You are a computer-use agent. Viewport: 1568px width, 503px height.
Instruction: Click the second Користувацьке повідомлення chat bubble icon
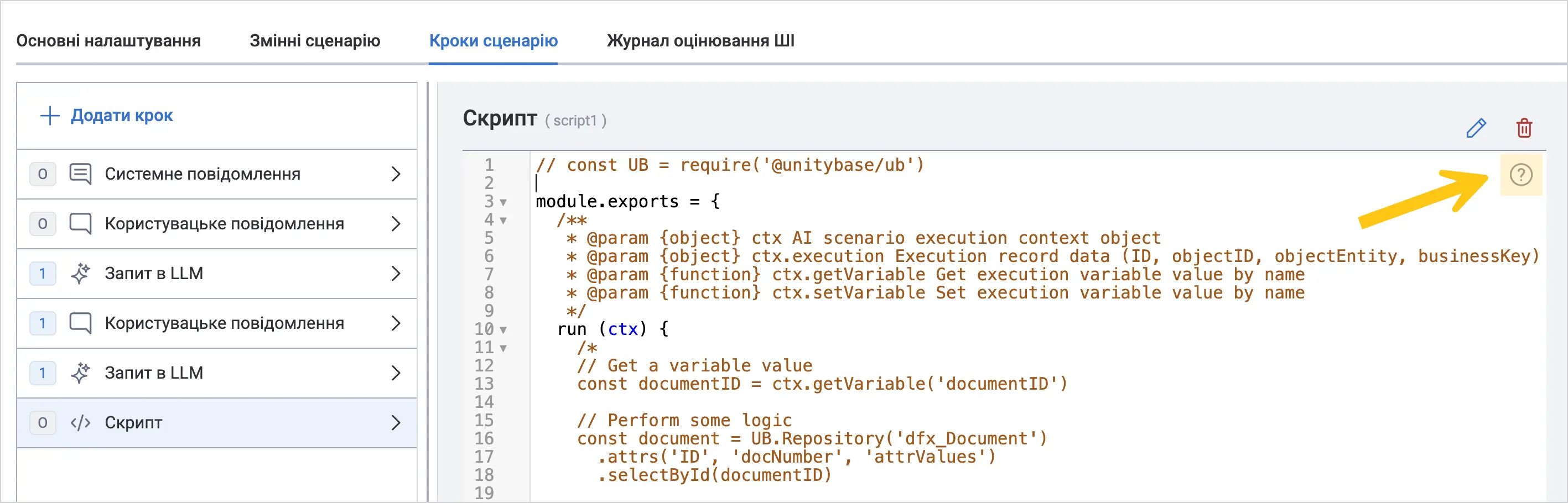coord(80,323)
